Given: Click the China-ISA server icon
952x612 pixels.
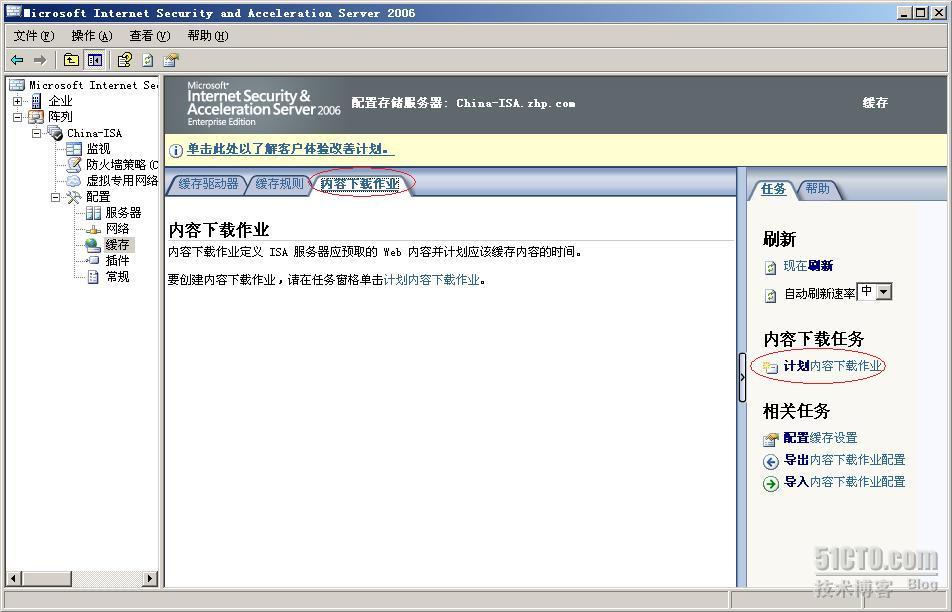Looking at the screenshot, I should [55, 132].
